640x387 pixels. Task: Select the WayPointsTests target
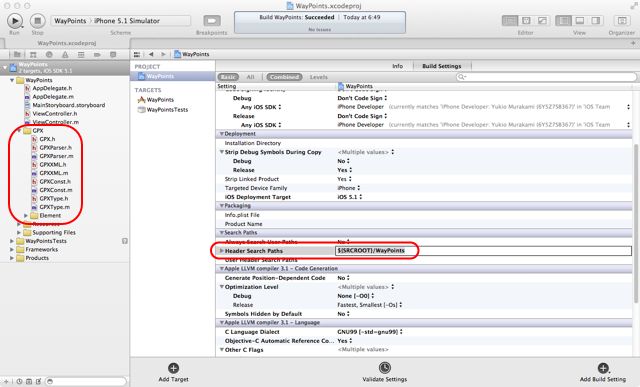(x=167, y=110)
